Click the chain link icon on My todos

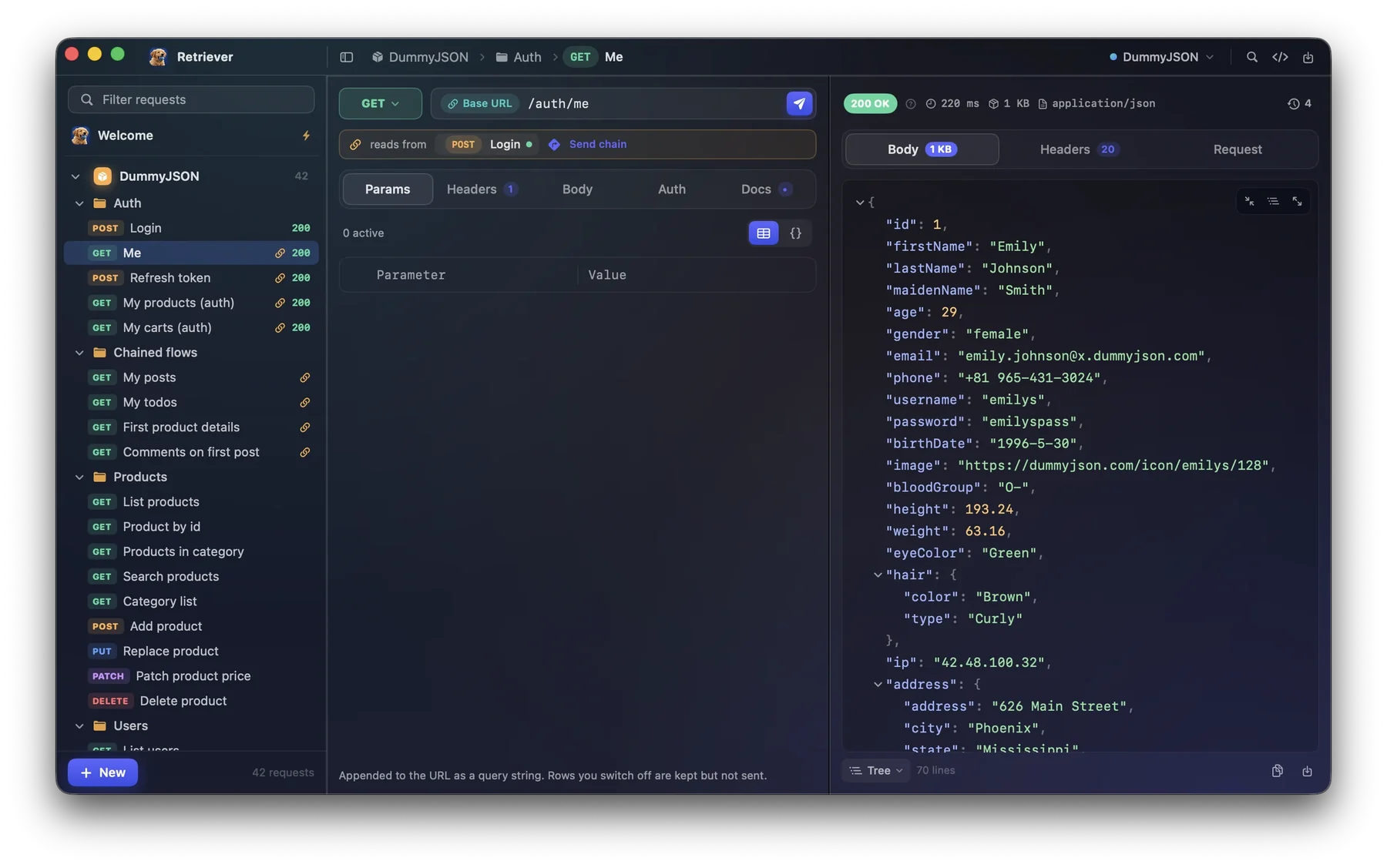coord(304,402)
